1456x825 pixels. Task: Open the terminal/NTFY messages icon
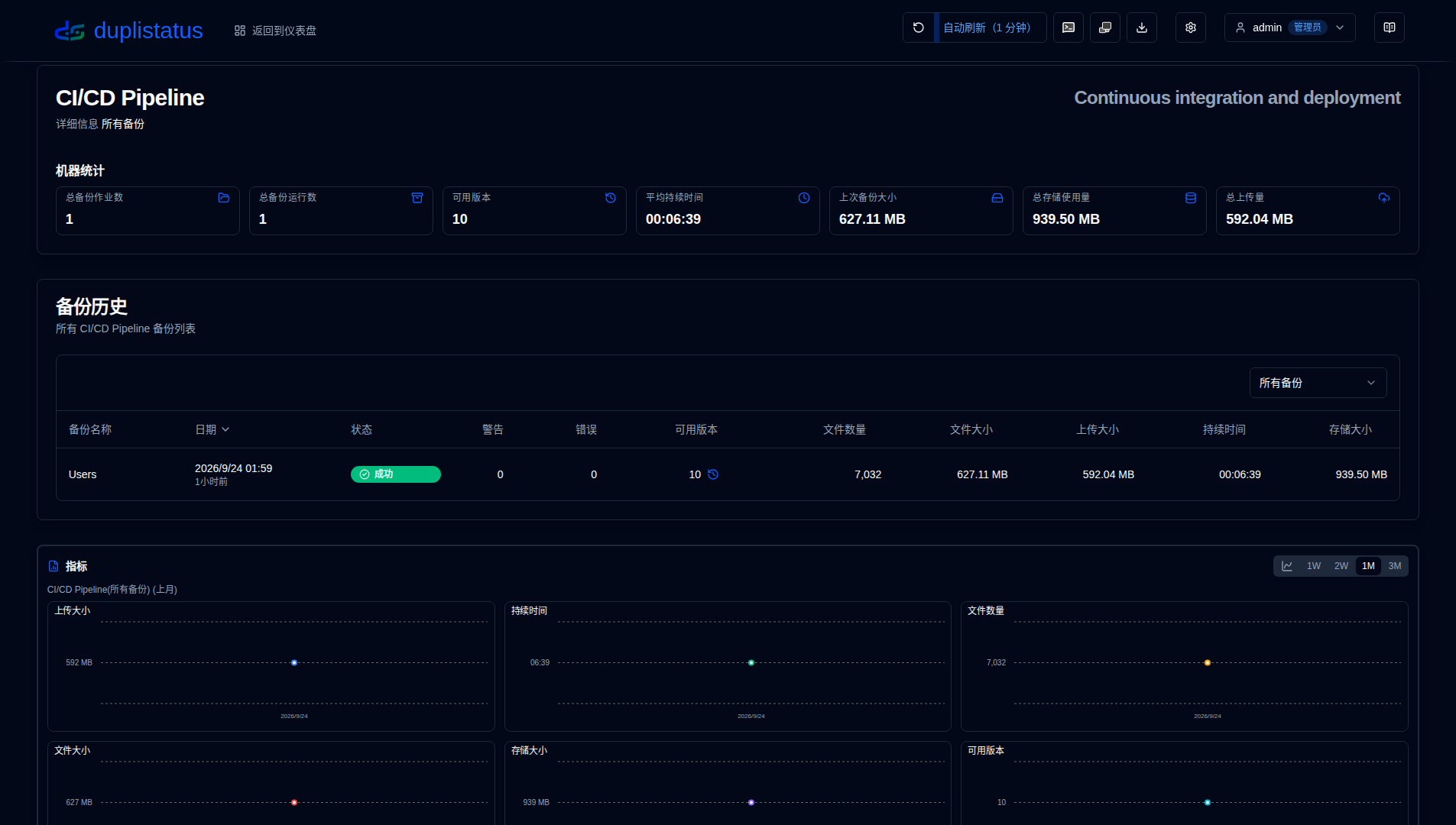point(1068,27)
